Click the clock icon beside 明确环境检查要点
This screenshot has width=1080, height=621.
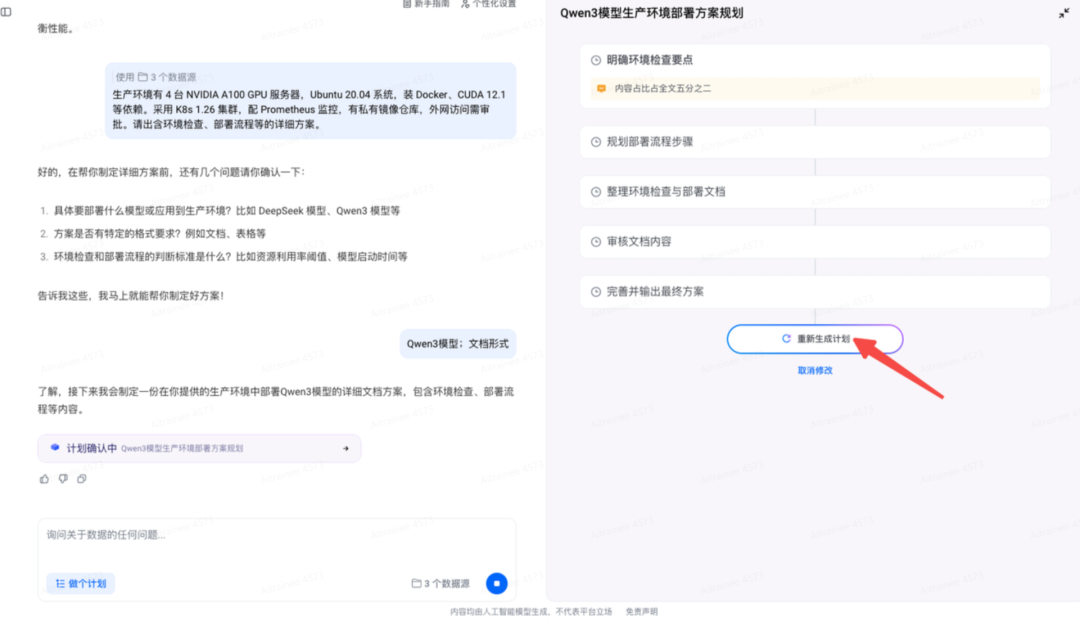596,60
